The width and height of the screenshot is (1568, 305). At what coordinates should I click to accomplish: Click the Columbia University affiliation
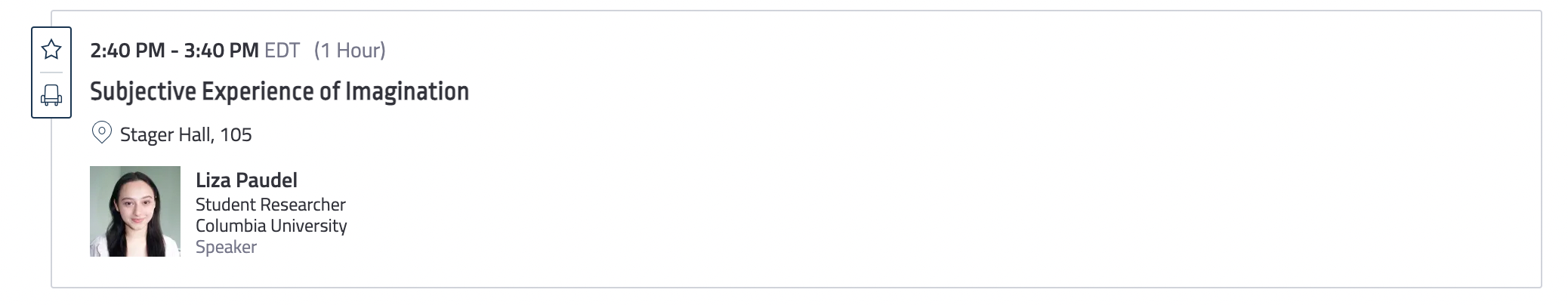point(271,226)
